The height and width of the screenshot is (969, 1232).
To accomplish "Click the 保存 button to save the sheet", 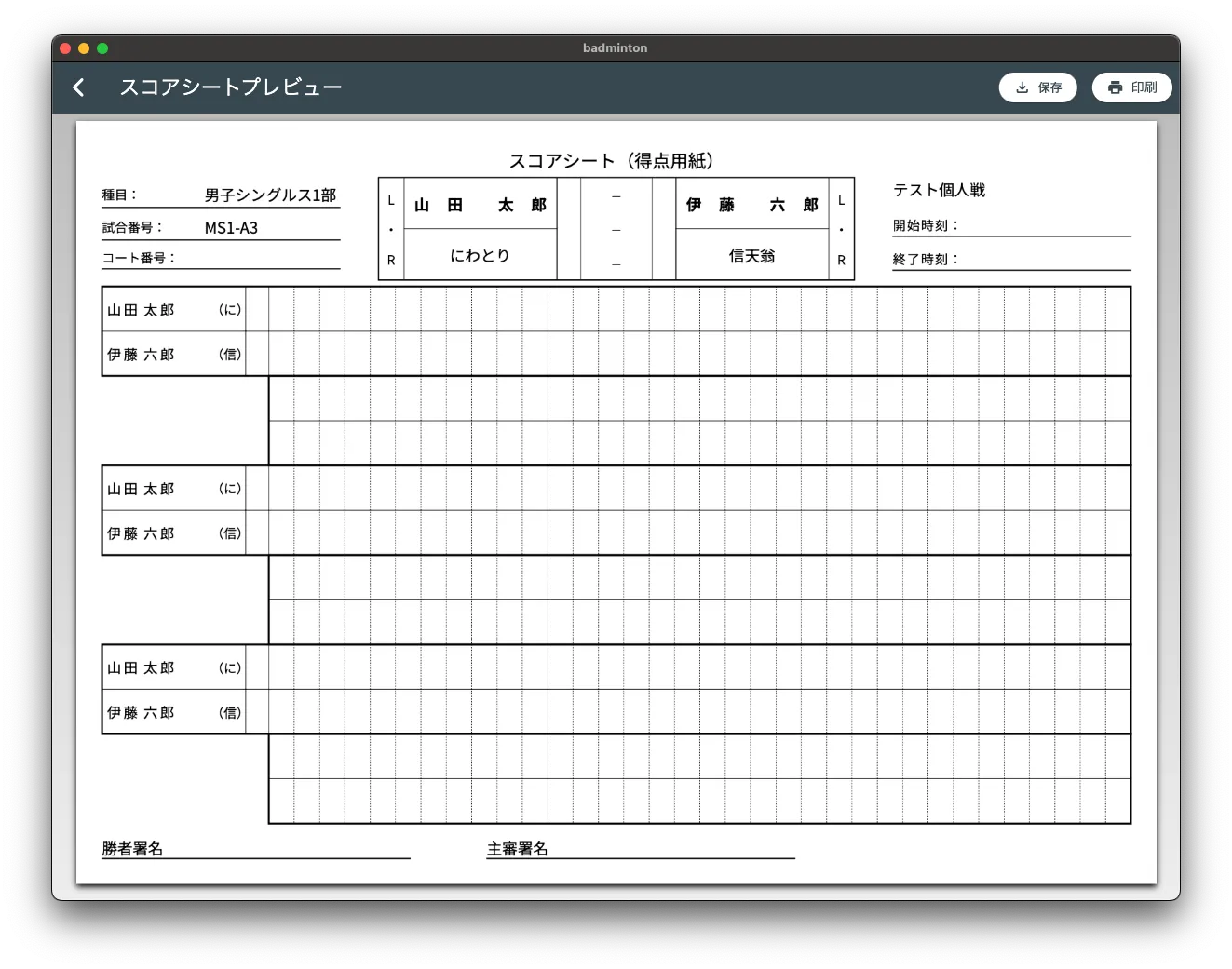I will pos(1037,87).
